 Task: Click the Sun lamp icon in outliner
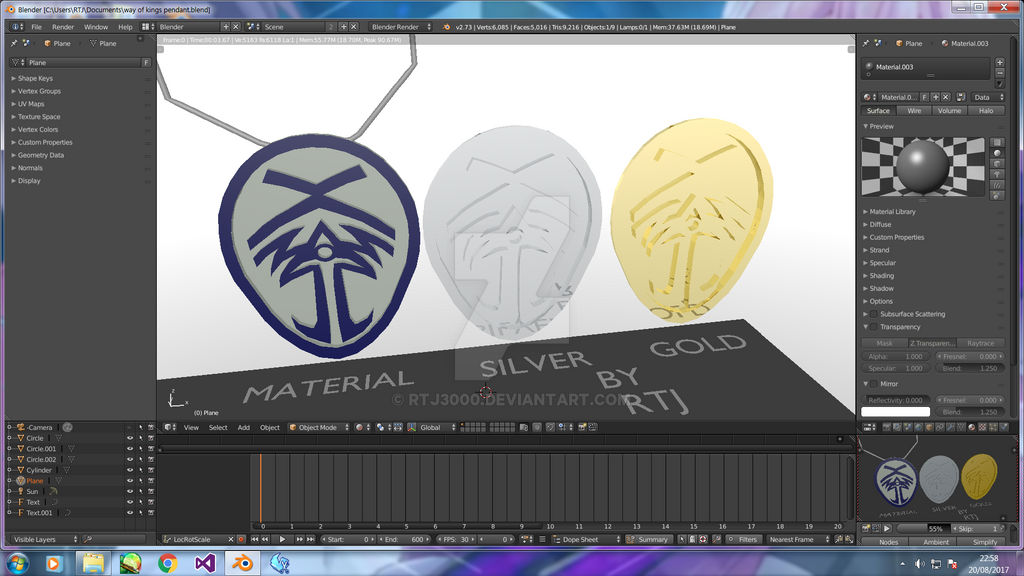coord(21,491)
